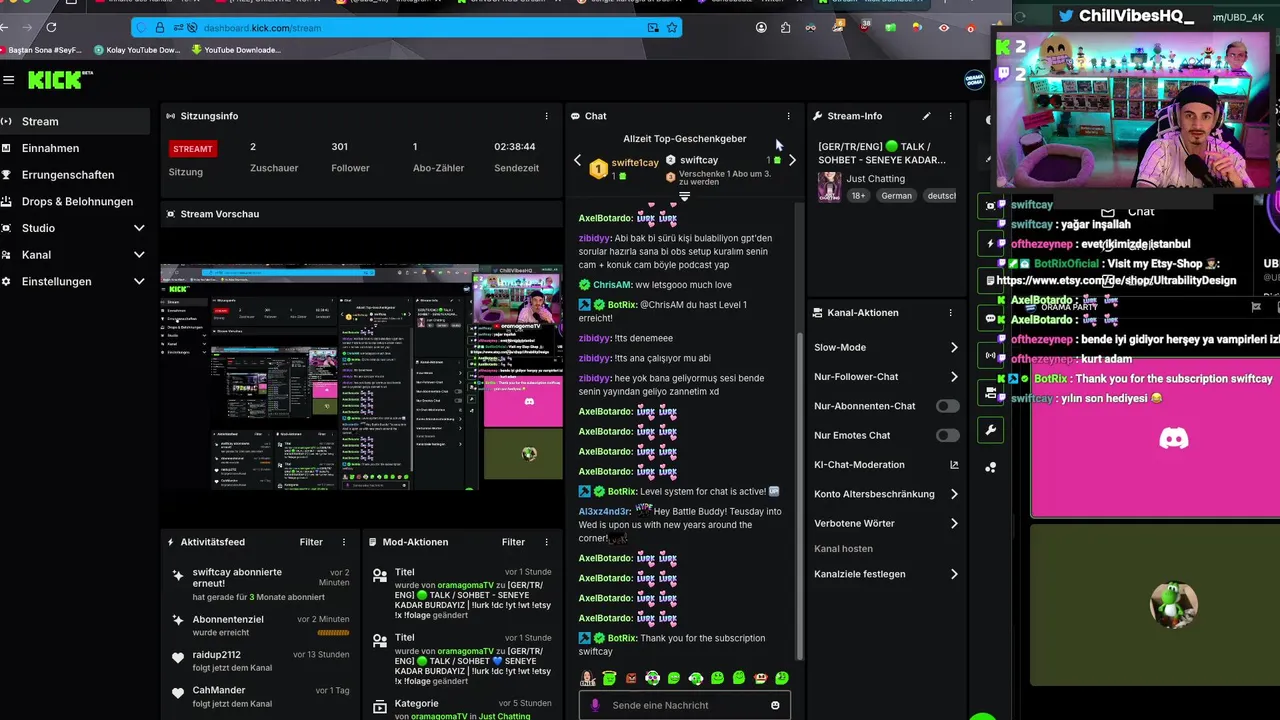Viewport: 1280px width, 720px height.
Task: Click the ChrisAM username in chat
Action: tap(613, 285)
